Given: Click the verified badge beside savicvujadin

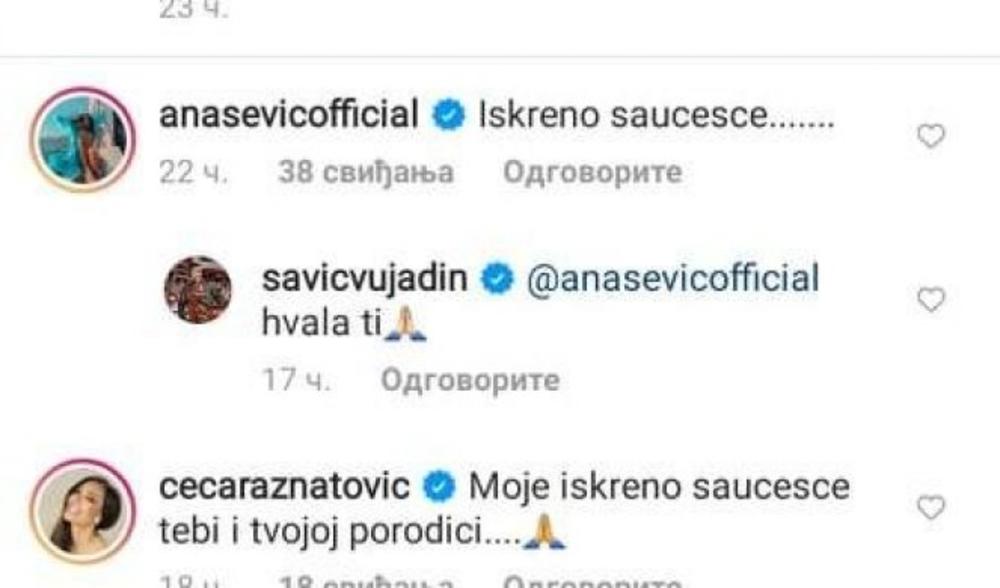Looking at the screenshot, I should (496, 279).
